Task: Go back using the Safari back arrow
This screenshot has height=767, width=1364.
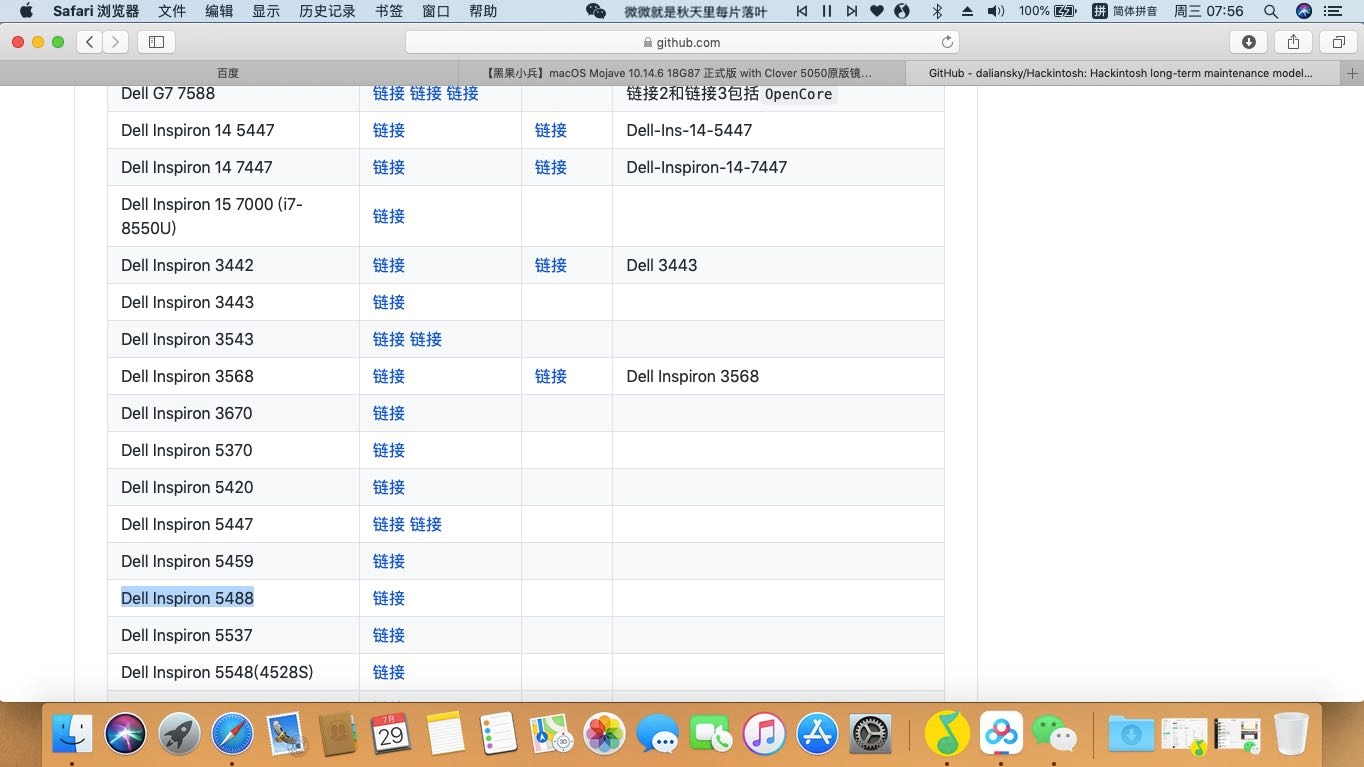Action: pos(90,42)
